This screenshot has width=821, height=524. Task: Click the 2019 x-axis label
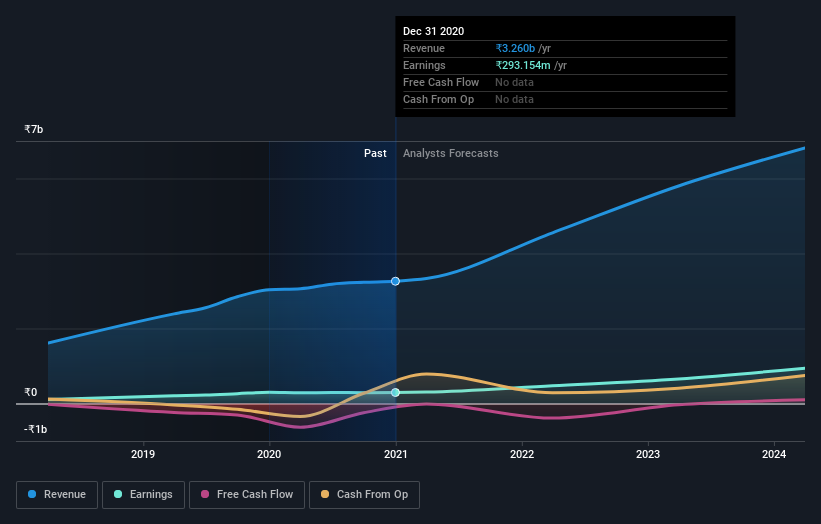[143, 454]
